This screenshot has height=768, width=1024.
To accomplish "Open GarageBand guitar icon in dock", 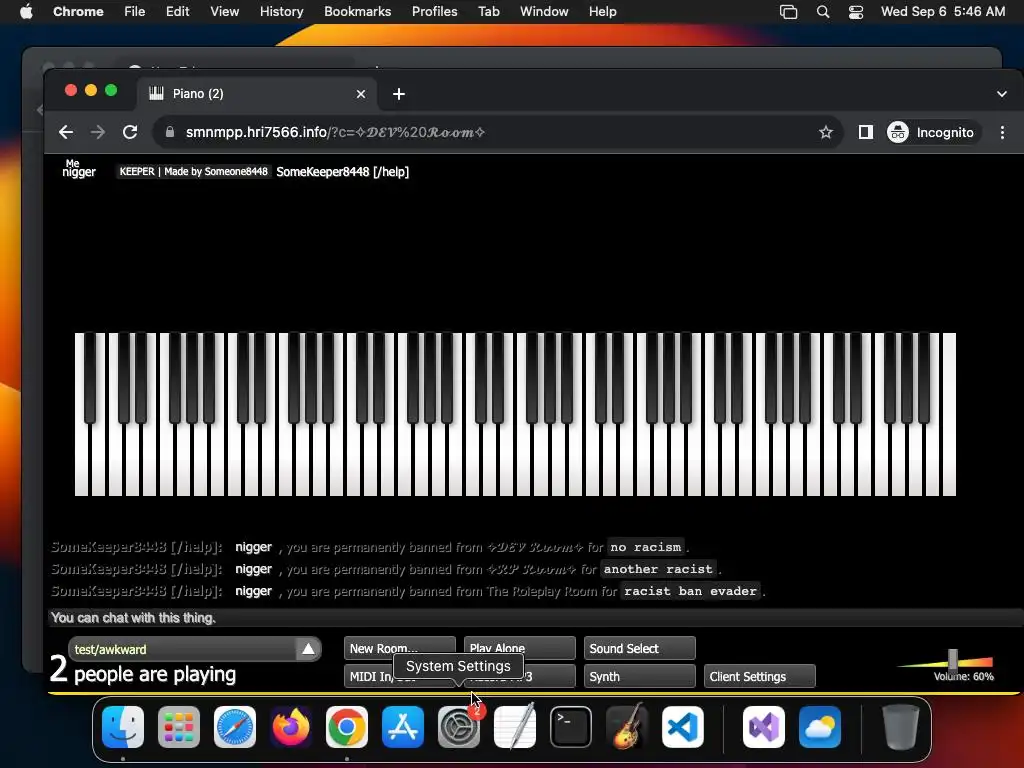I will pyautogui.click(x=626, y=727).
